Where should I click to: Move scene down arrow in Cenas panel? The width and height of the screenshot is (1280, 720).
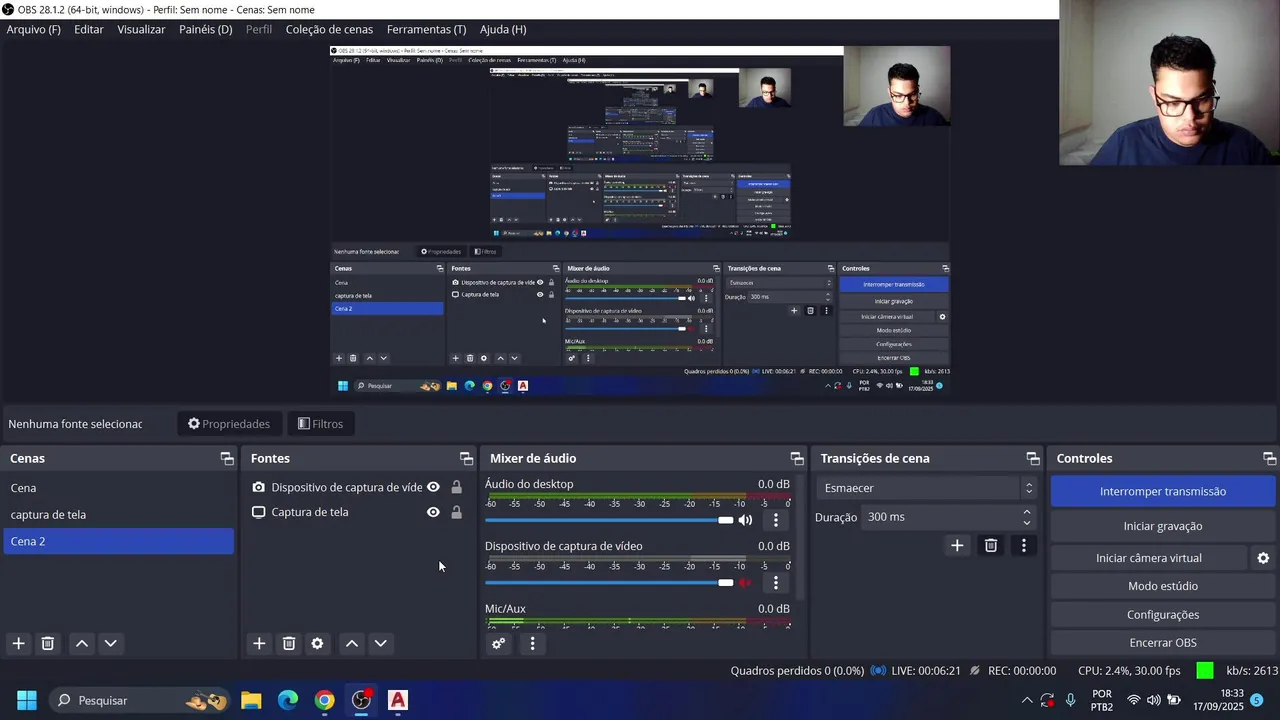tap(111, 643)
